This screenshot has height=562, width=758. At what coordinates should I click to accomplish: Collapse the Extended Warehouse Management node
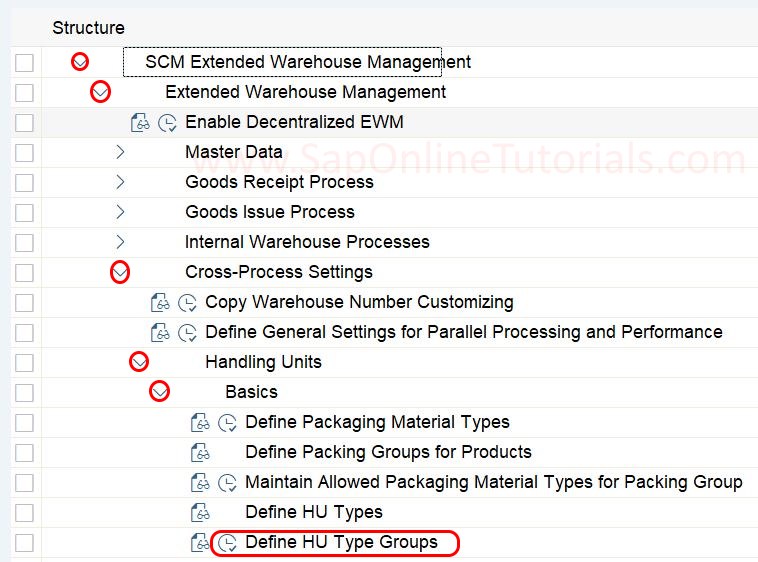click(100, 92)
